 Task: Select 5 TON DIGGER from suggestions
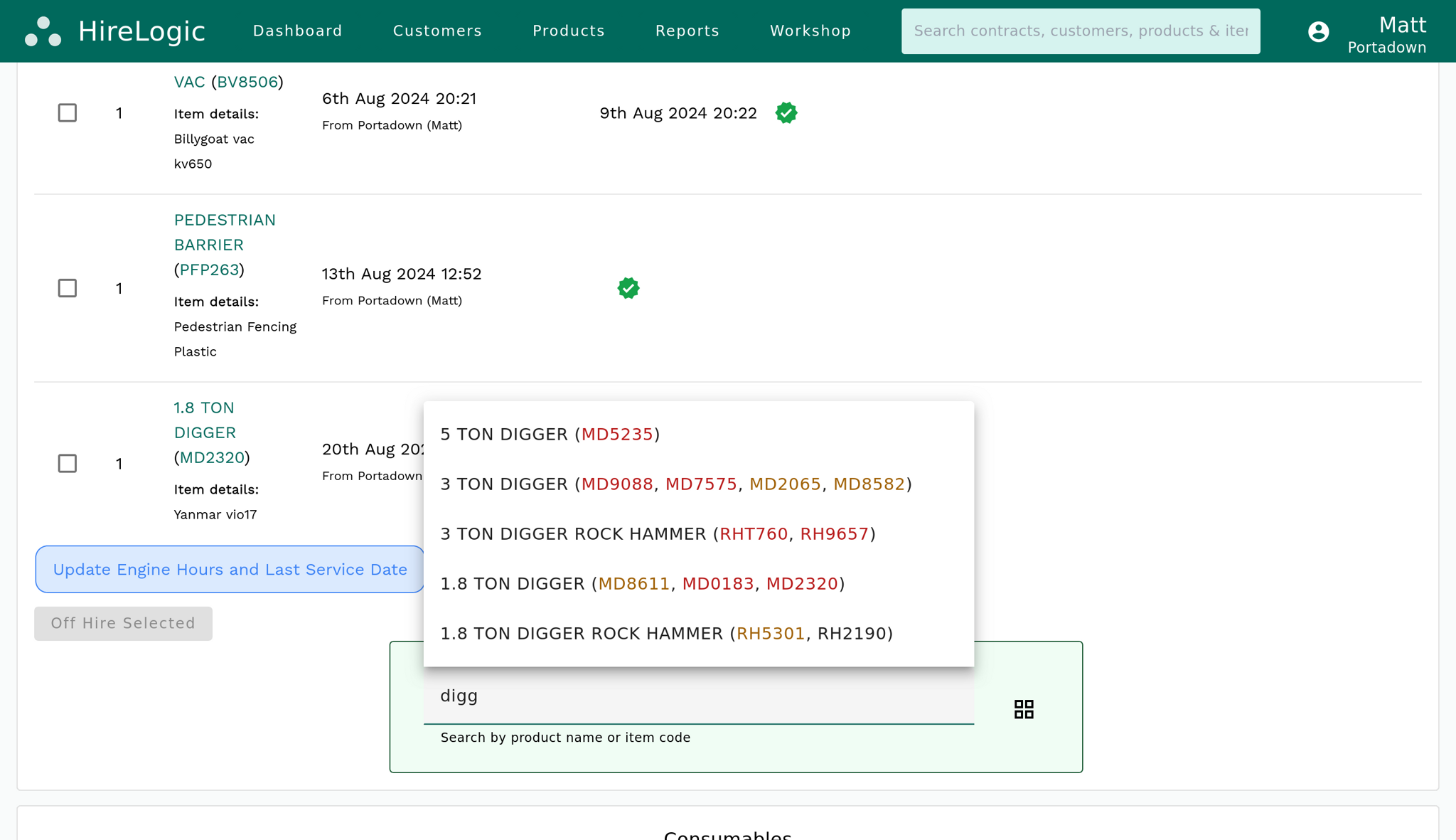coord(550,434)
